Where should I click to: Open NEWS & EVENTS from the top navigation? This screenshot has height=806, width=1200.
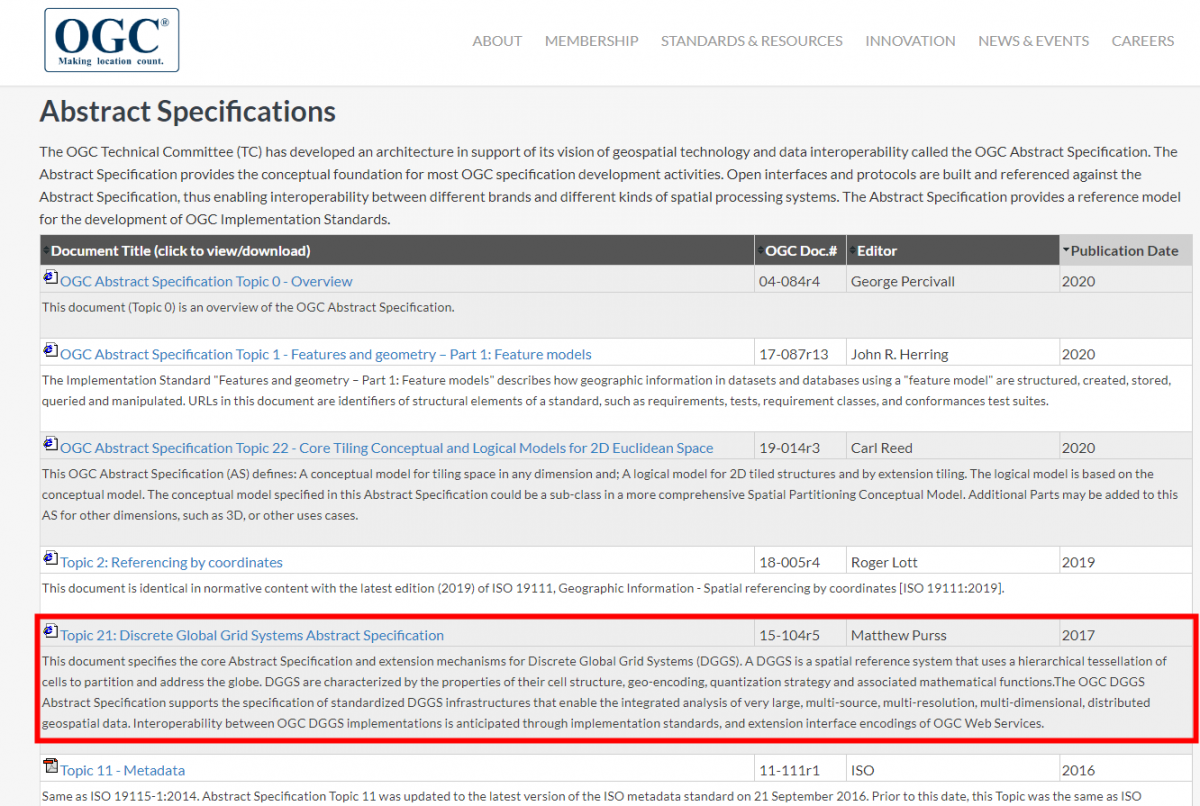[x=1033, y=41]
